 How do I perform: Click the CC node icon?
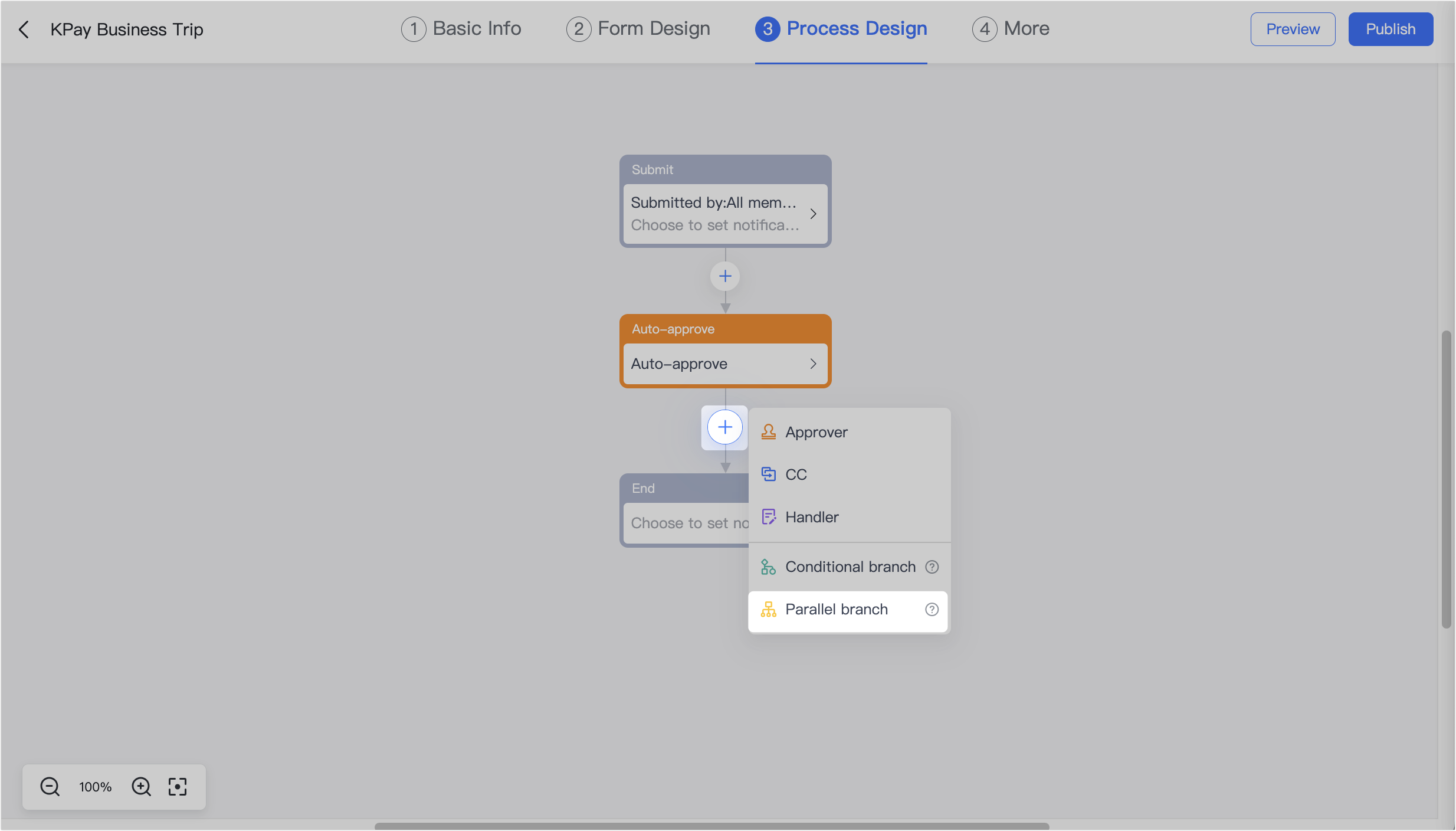click(768, 474)
